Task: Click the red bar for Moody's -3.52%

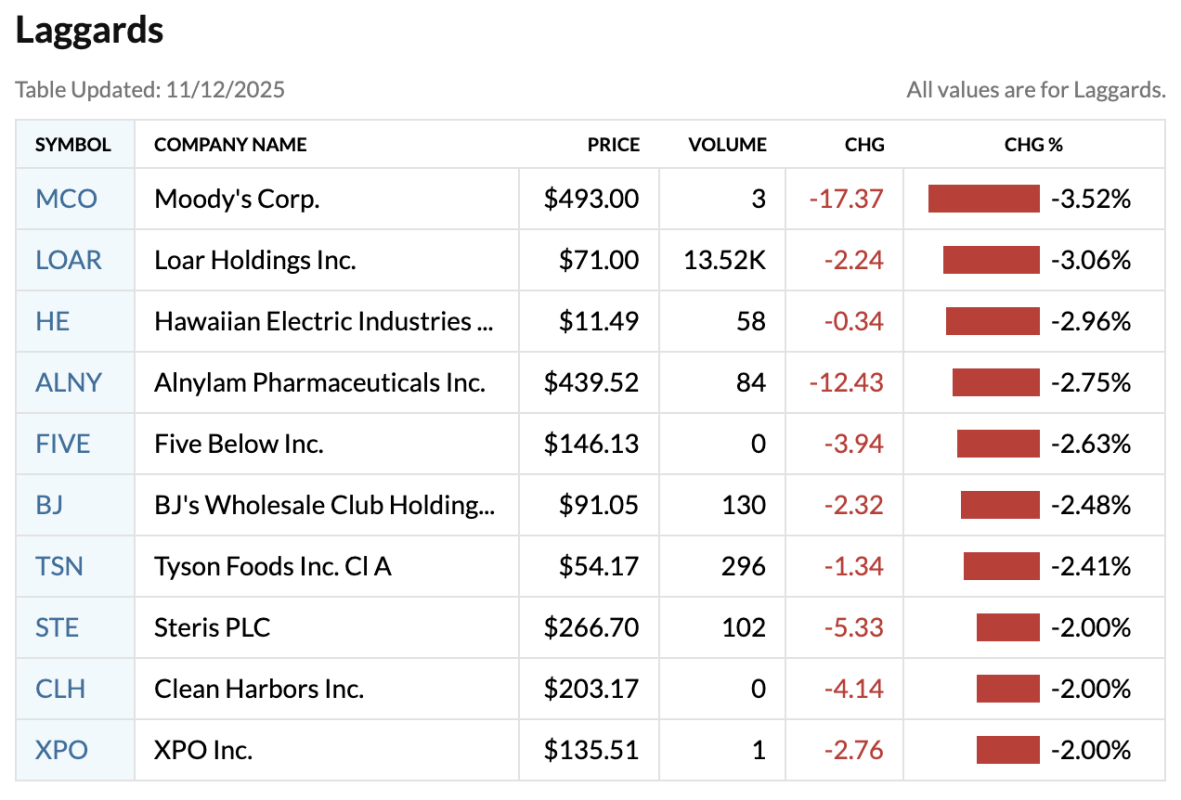Action: (x=983, y=199)
